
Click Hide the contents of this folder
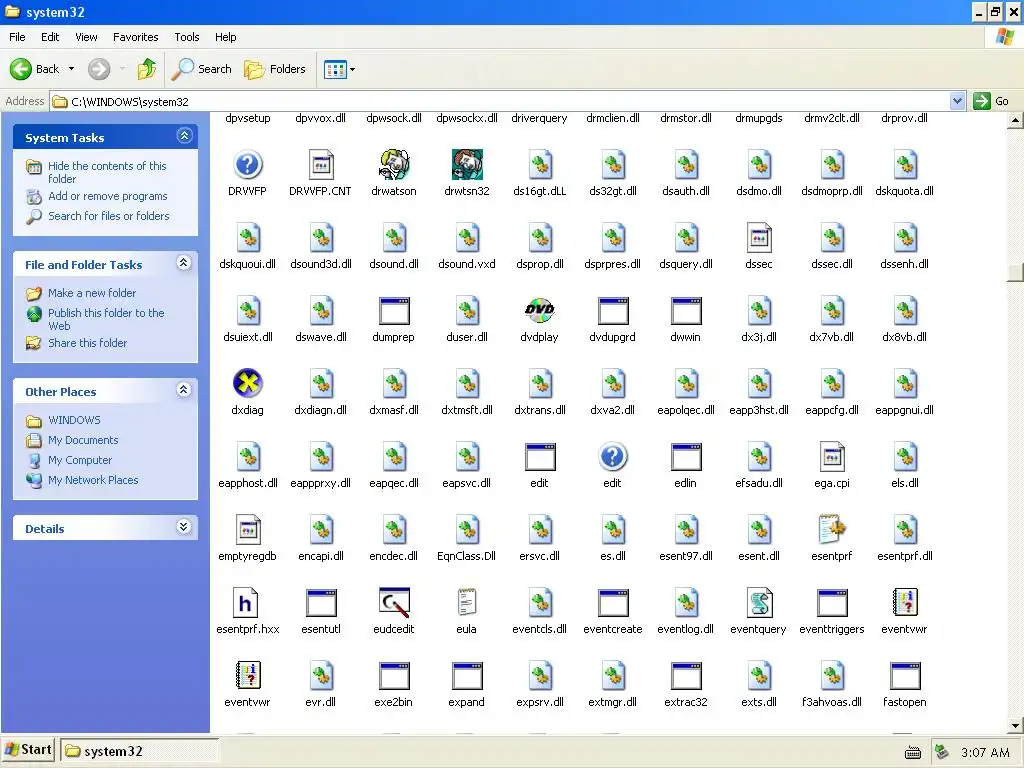point(107,172)
